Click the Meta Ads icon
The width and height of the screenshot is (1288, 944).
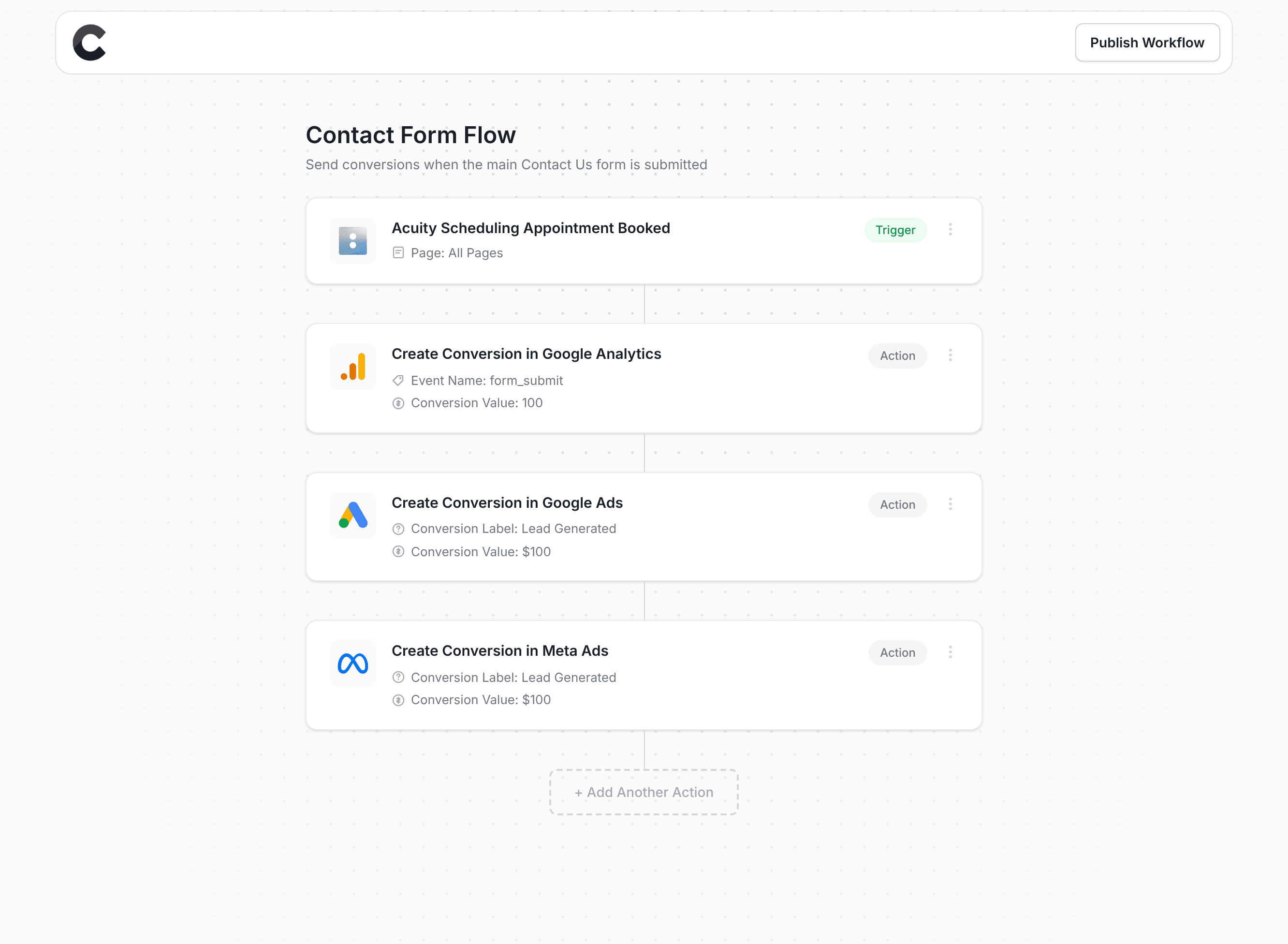[x=352, y=664]
